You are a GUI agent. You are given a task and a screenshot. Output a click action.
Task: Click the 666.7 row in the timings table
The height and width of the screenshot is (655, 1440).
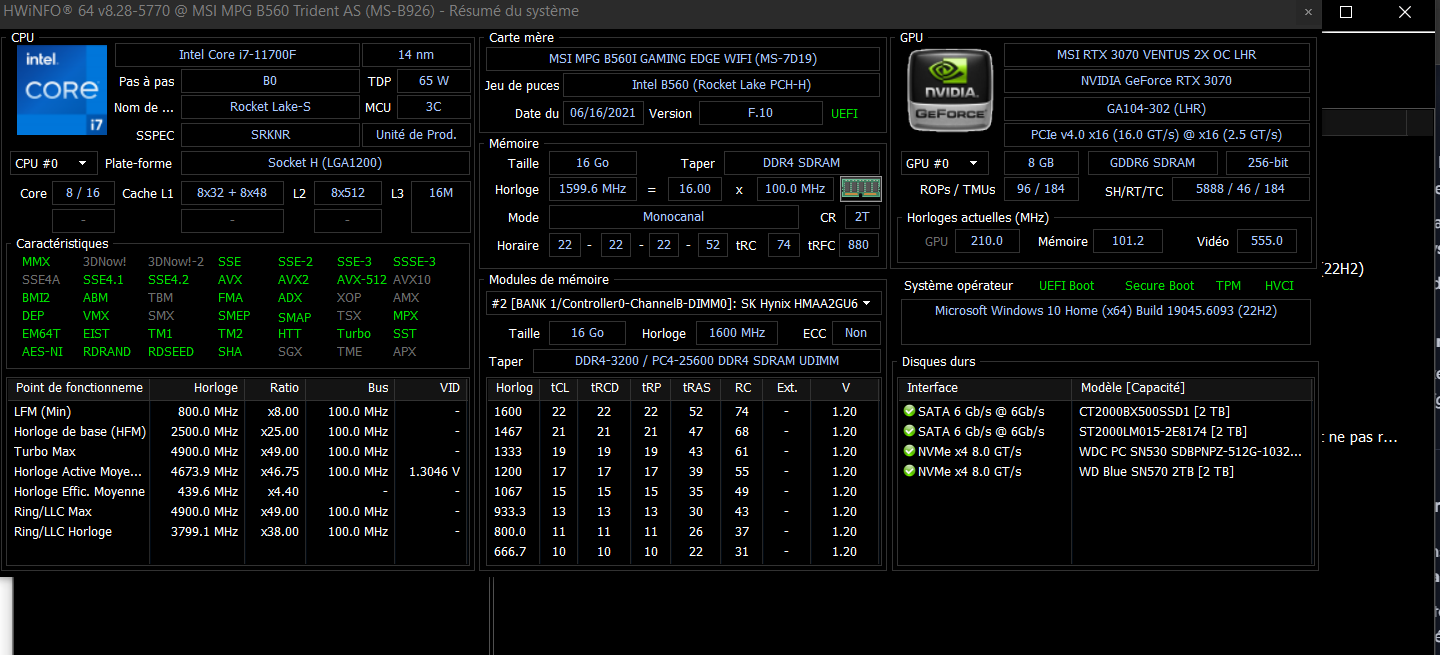685,552
